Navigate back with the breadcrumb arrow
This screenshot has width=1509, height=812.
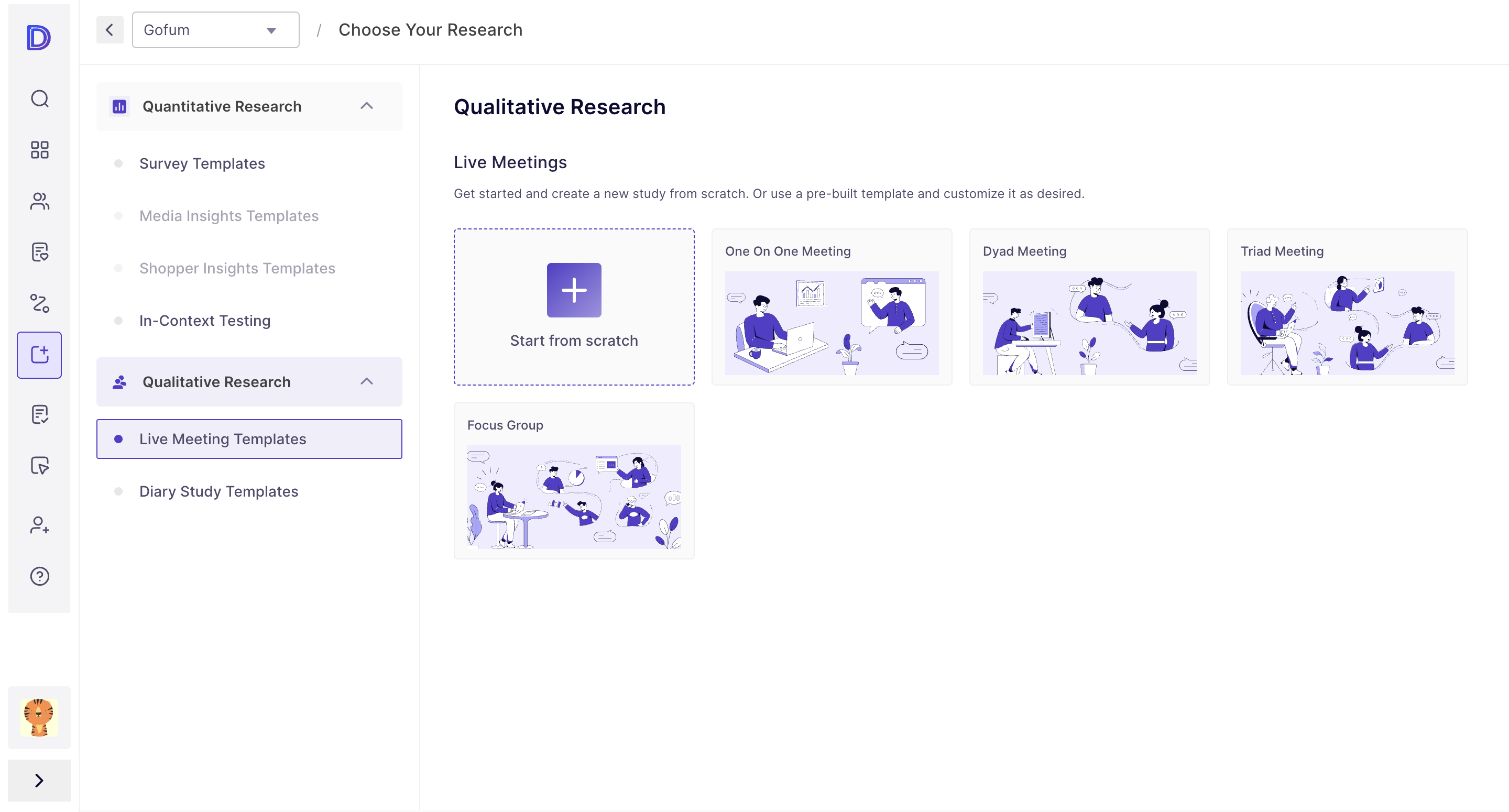(x=110, y=29)
